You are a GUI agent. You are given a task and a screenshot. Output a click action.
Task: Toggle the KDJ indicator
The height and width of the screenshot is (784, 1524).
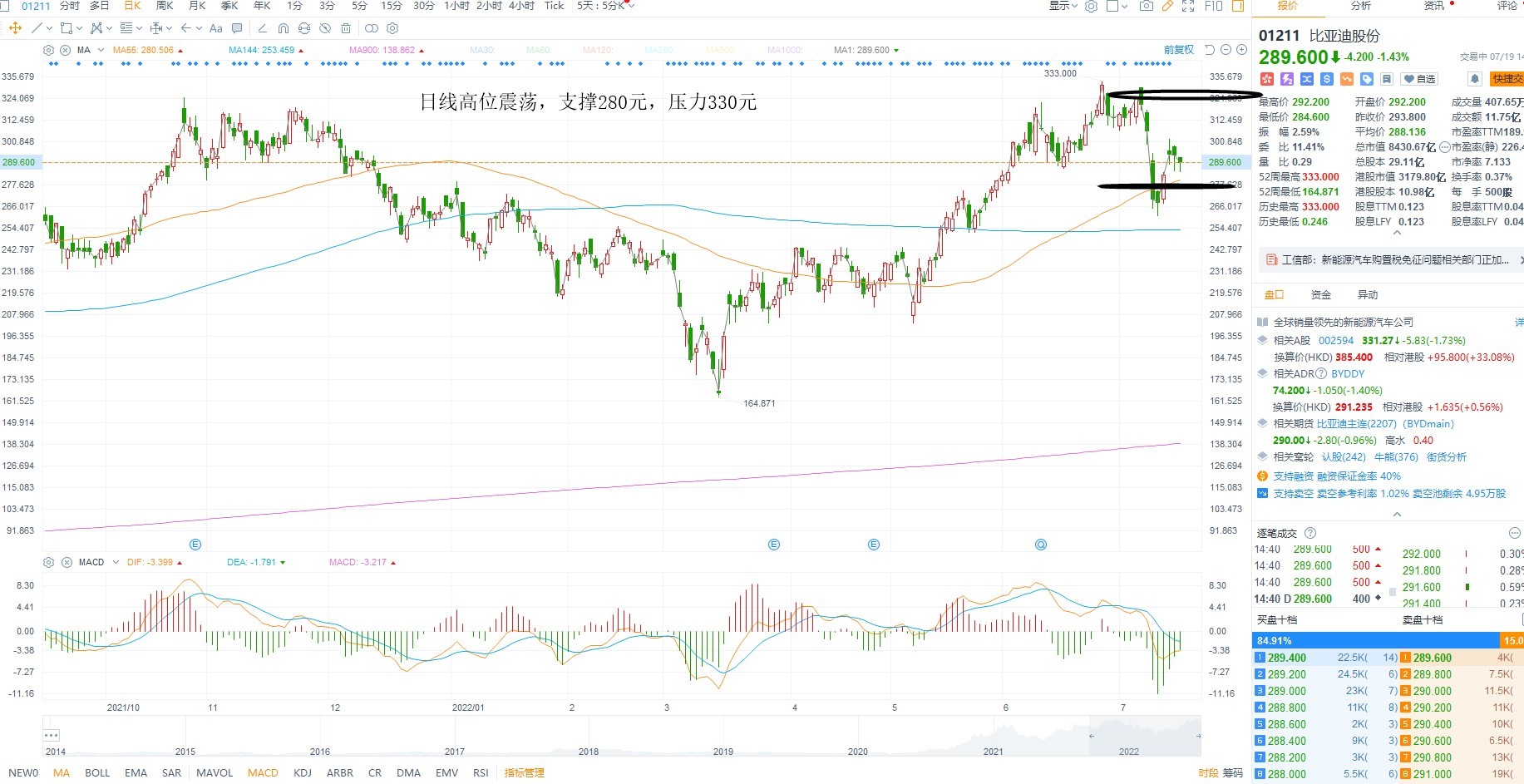point(303,773)
